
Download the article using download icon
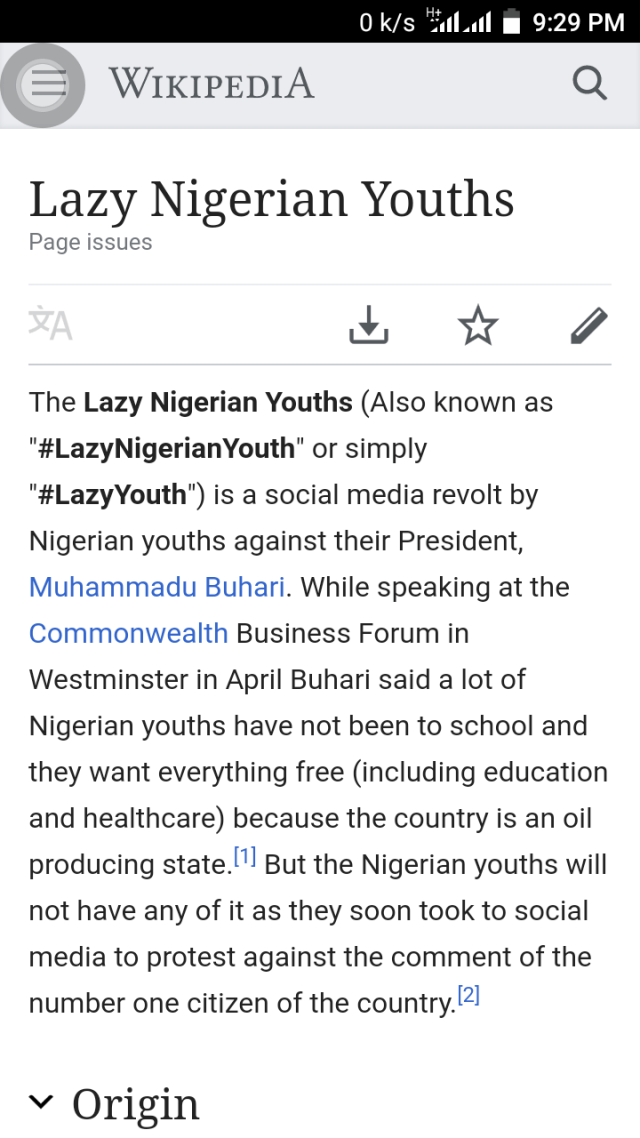pyautogui.click(x=368, y=325)
